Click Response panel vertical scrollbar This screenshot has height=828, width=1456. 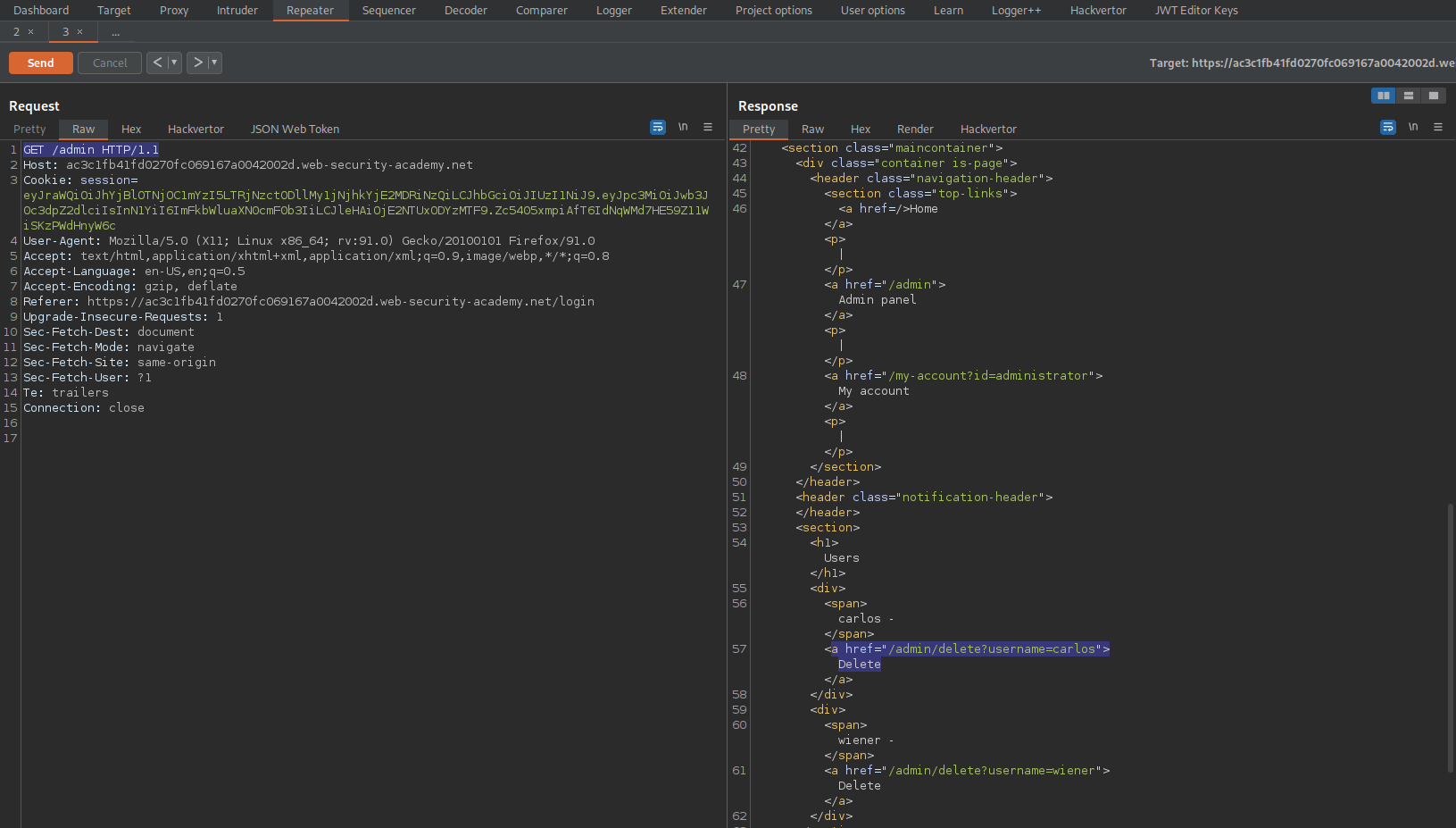(x=1451, y=639)
